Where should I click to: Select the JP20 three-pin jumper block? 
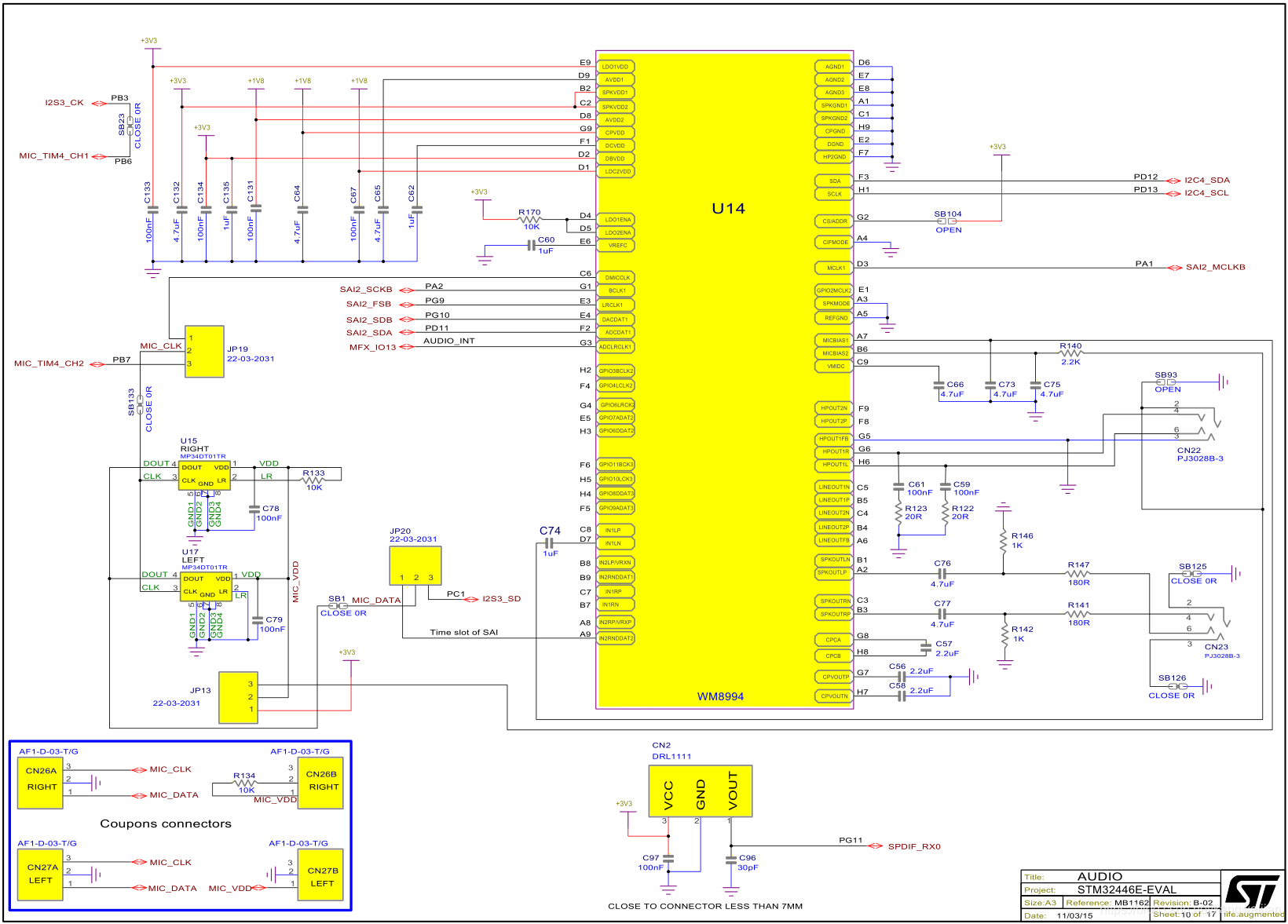pos(415,566)
